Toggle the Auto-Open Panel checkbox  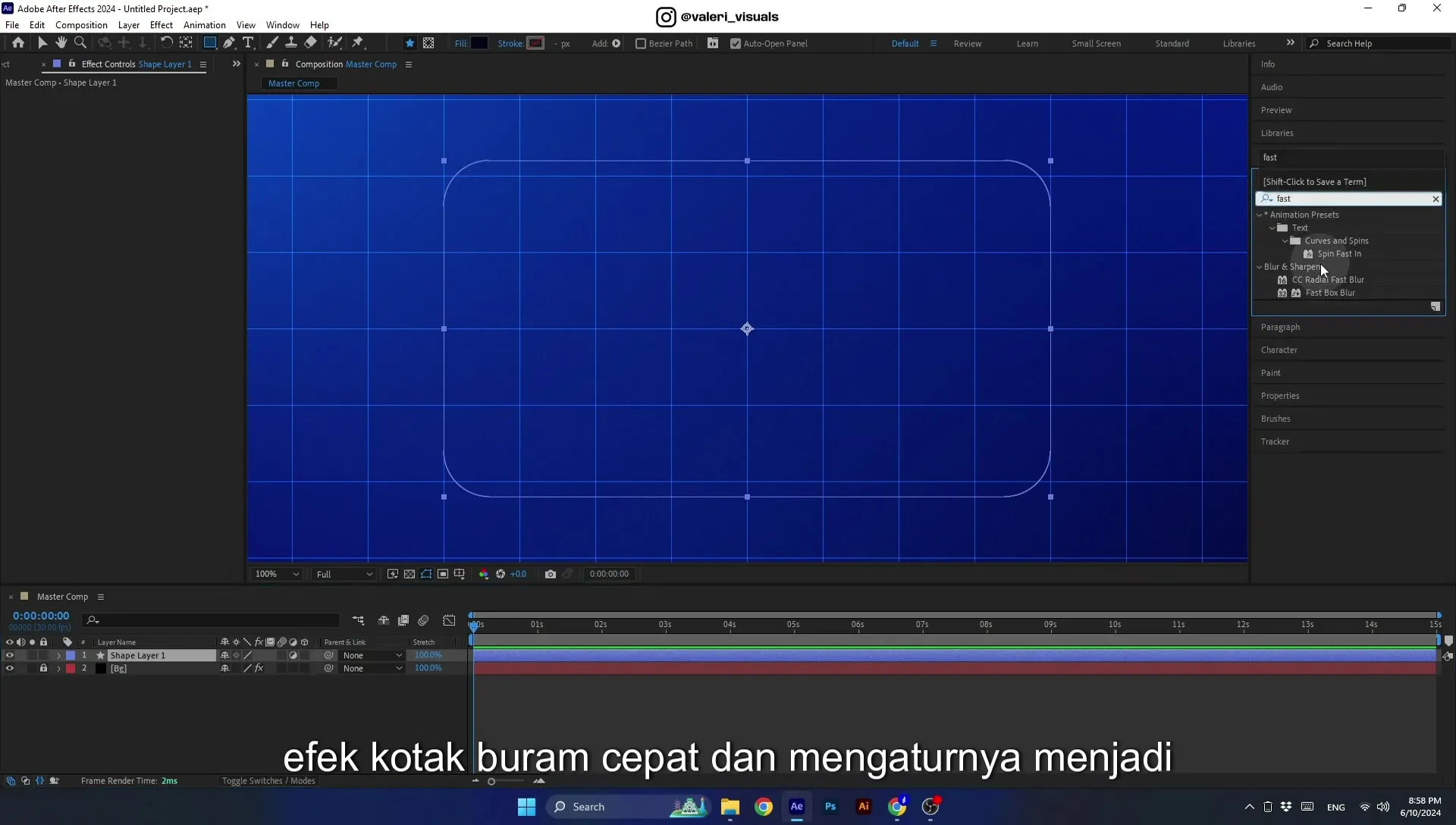(x=736, y=44)
